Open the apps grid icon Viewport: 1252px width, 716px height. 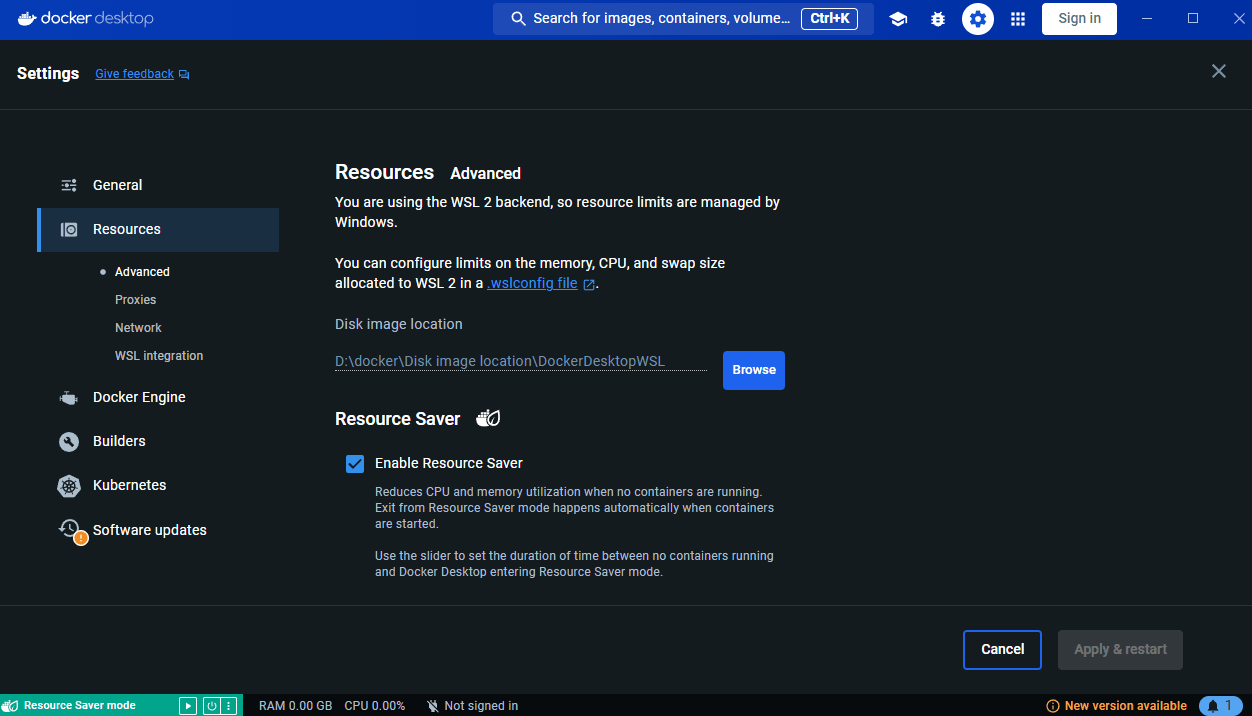pyautogui.click(x=1018, y=19)
